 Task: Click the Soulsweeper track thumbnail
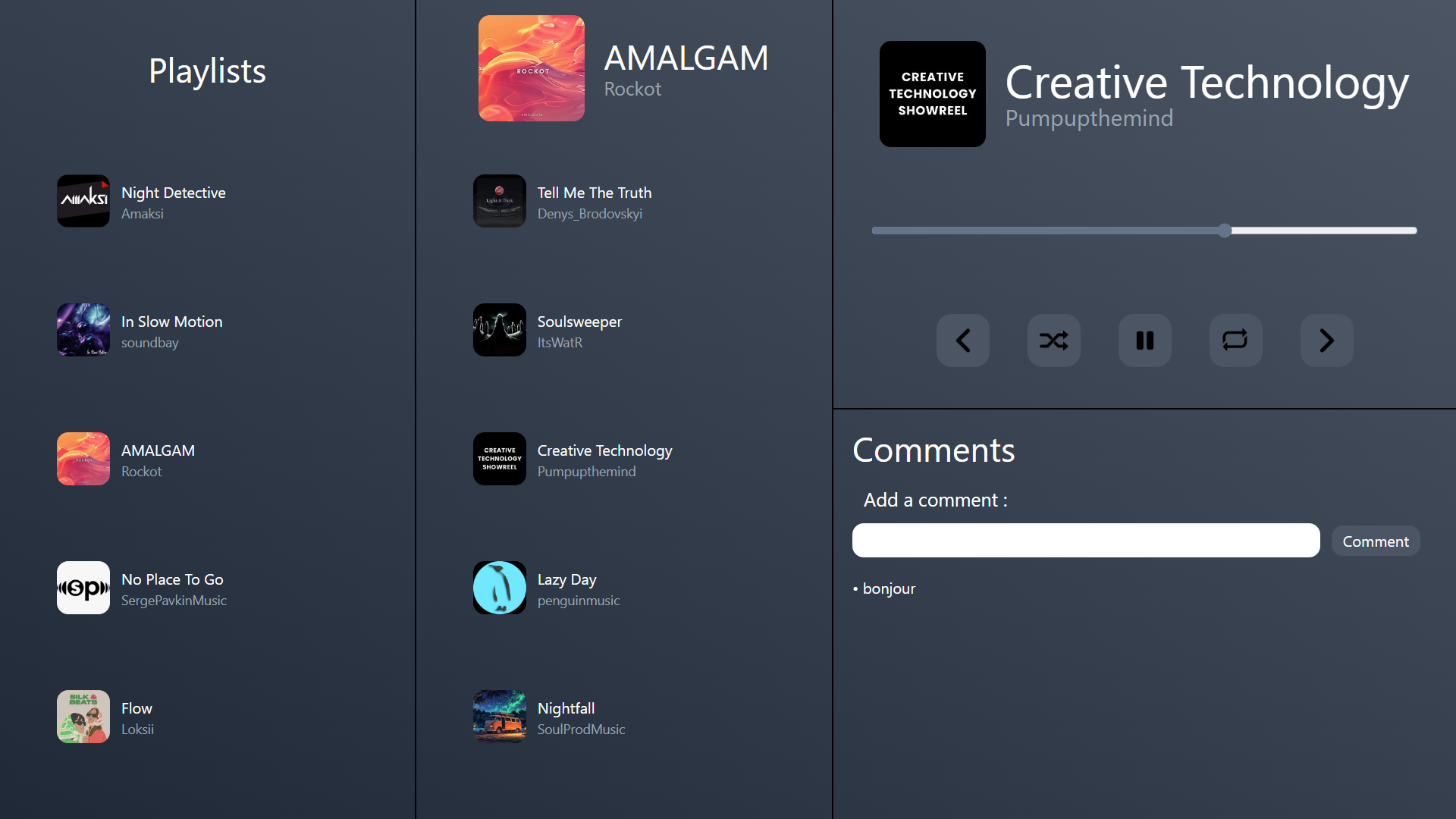pyautogui.click(x=499, y=330)
